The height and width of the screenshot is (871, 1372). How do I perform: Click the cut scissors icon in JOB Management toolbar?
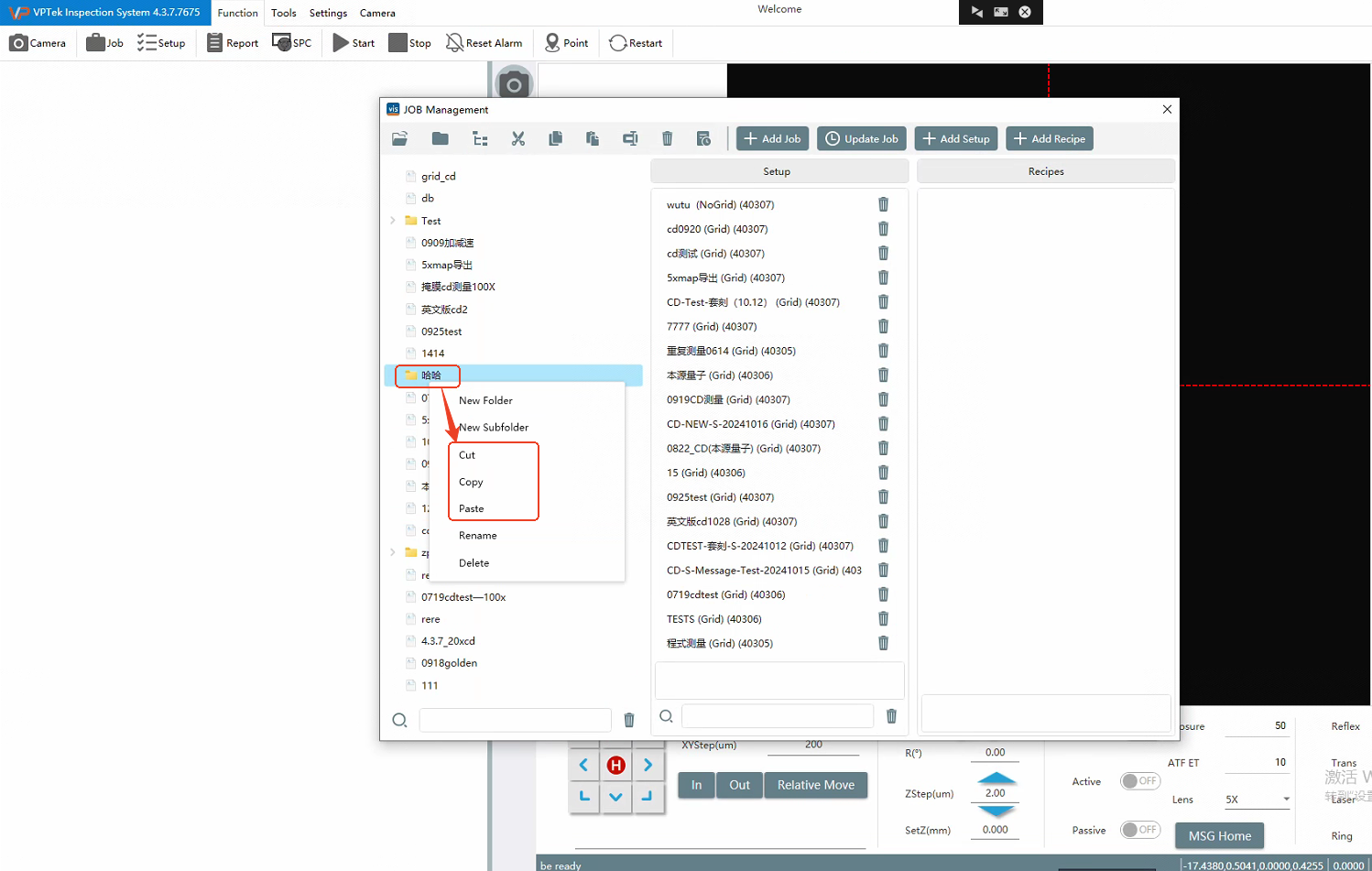[x=518, y=138]
